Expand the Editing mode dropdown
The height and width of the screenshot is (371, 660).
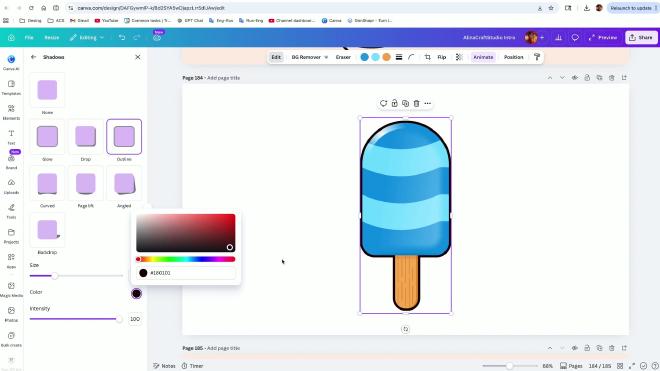click(x=87, y=37)
